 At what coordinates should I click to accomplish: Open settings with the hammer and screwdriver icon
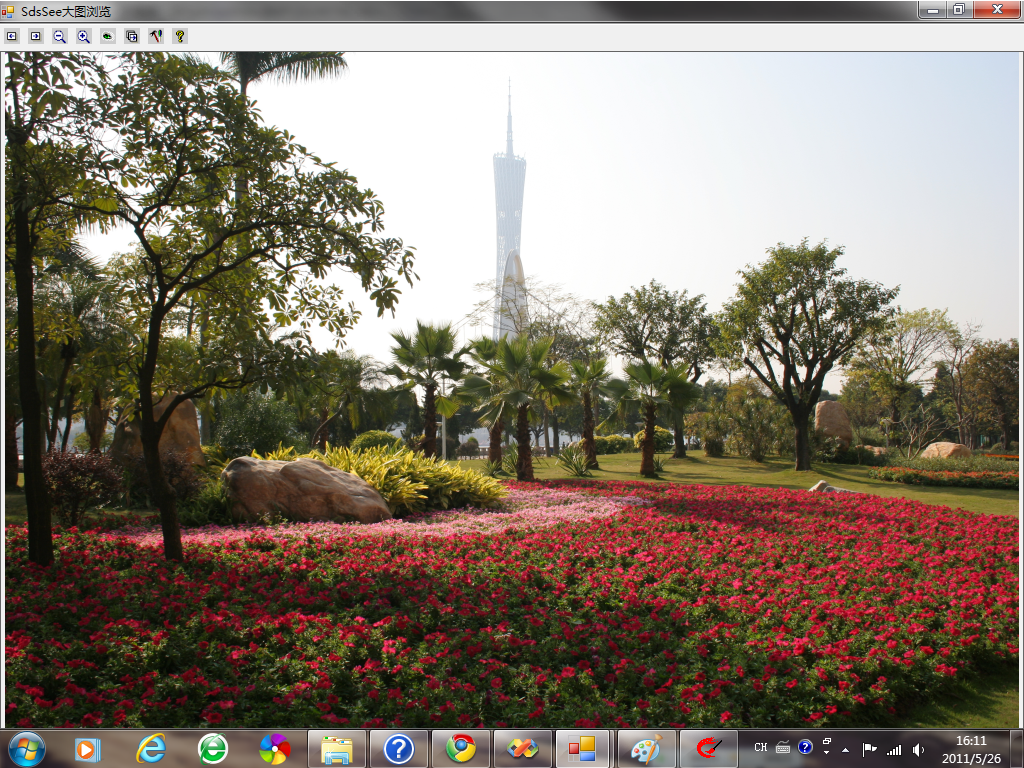[156, 37]
